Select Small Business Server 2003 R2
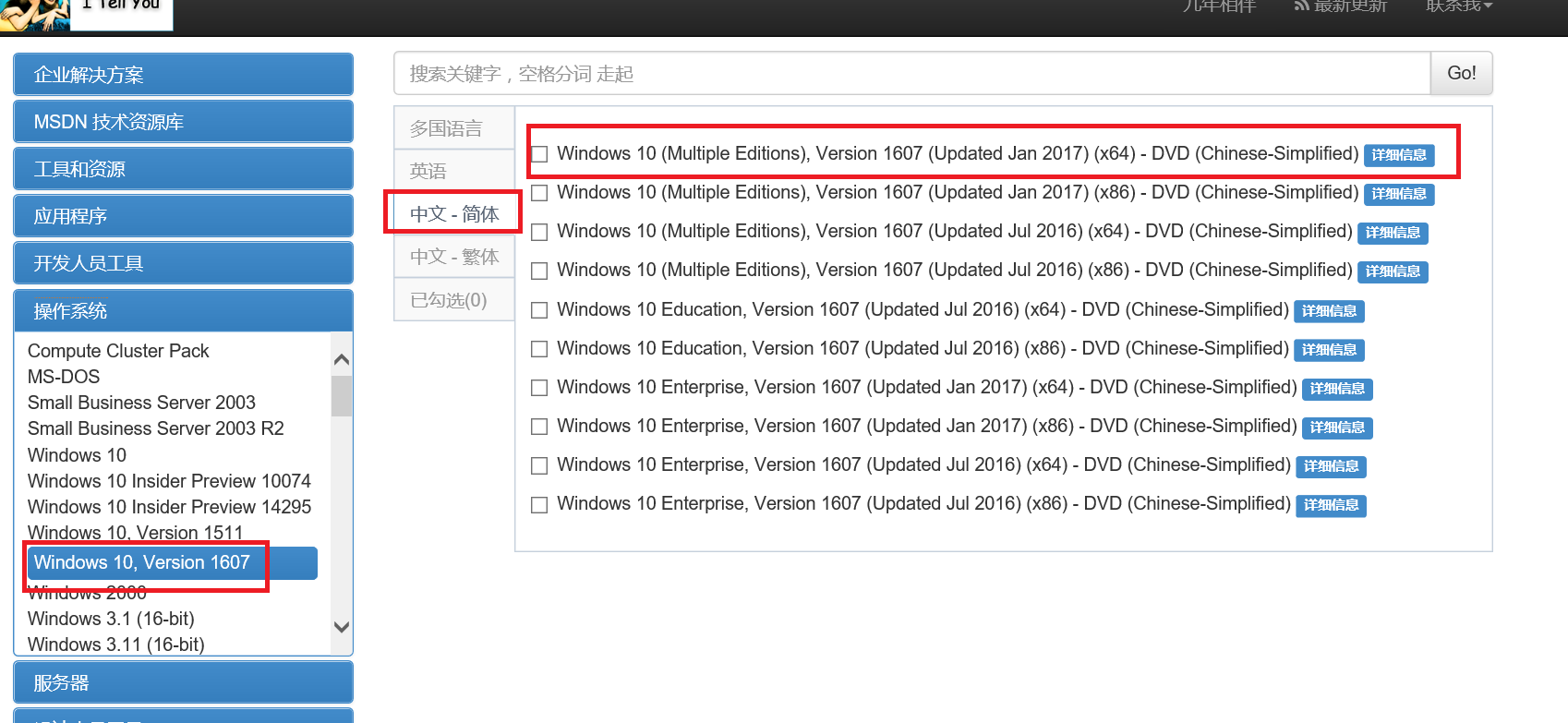Viewport: 1568px width, 723px height. (156, 428)
